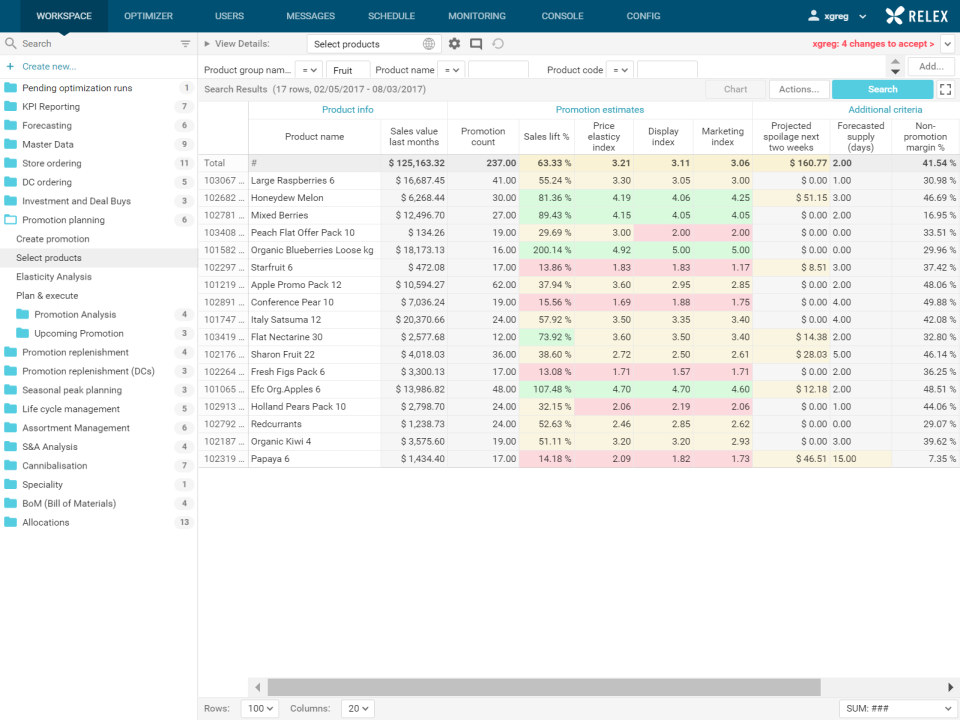Click the globe icon in view selector

pyautogui.click(x=429, y=44)
